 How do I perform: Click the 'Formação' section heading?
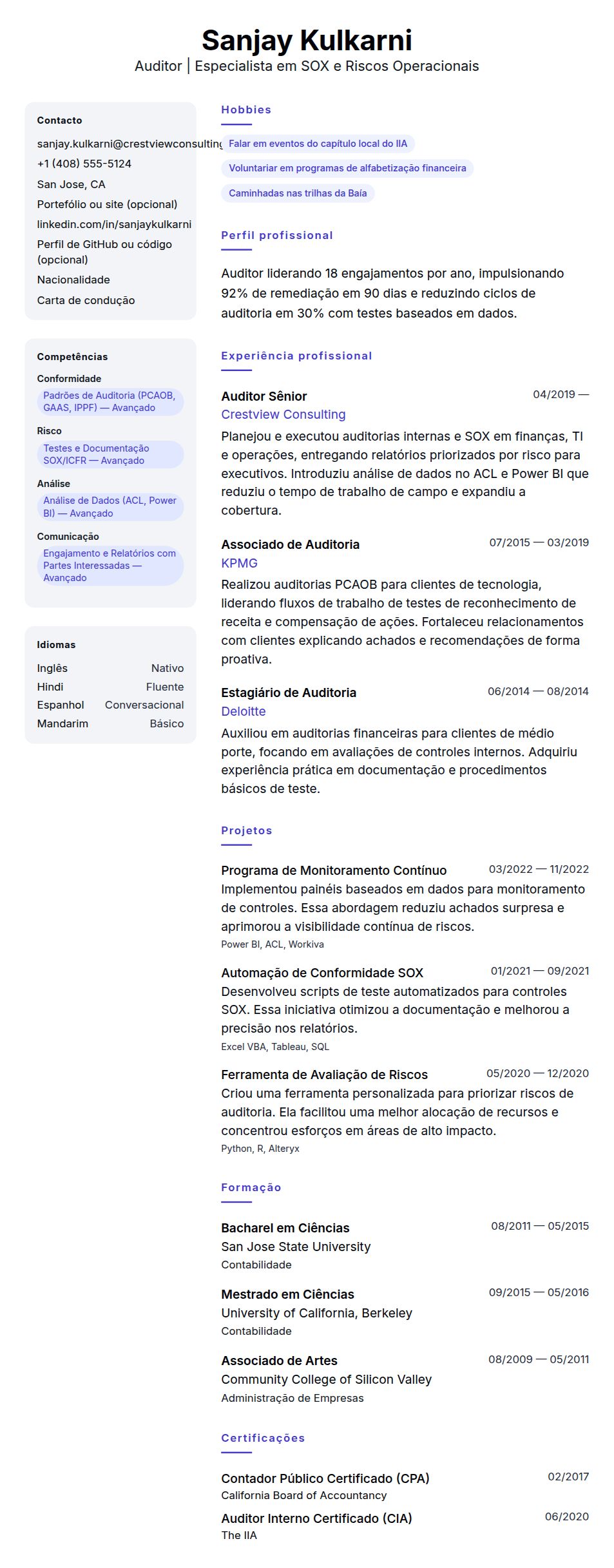point(251,1187)
